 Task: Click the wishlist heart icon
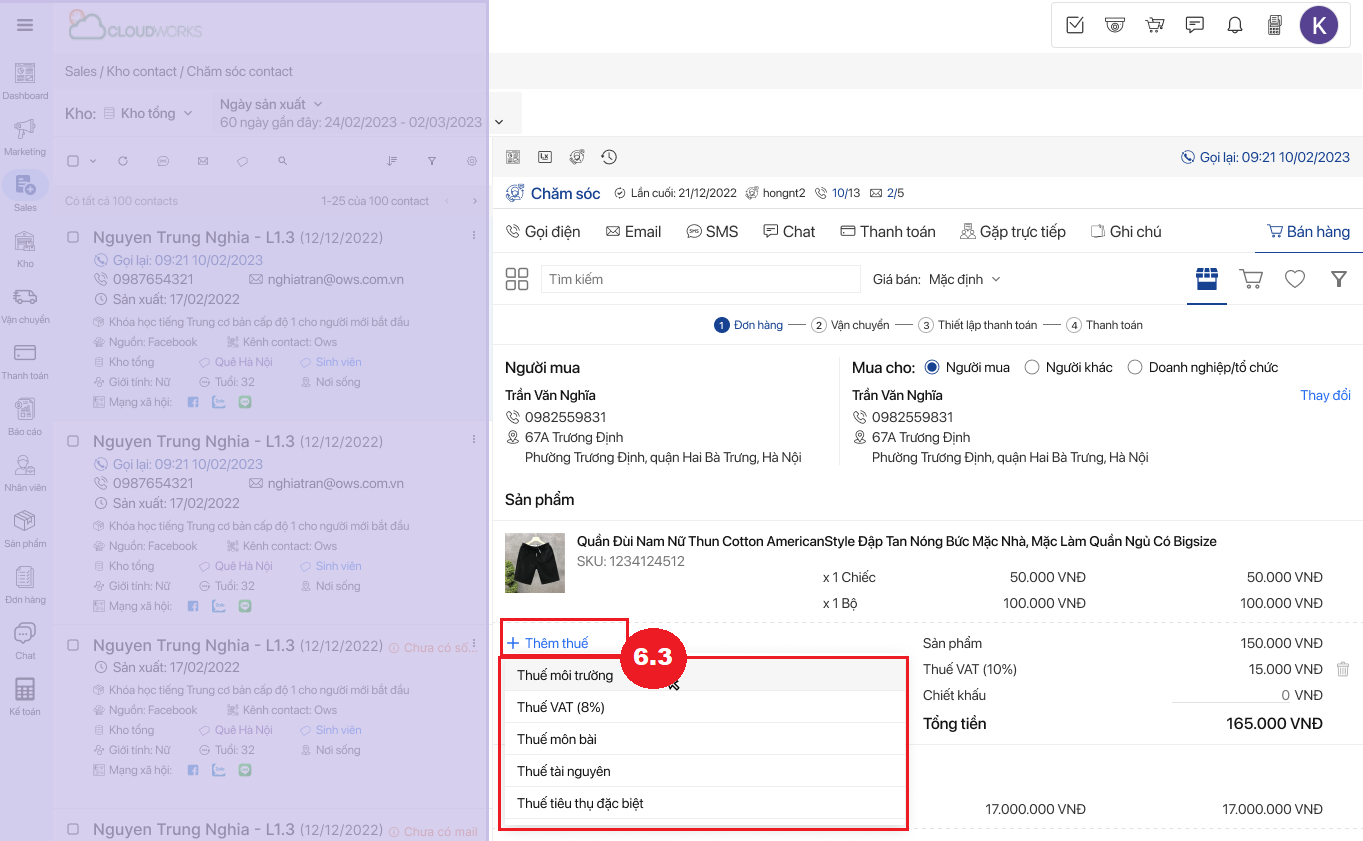(1295, 279)
